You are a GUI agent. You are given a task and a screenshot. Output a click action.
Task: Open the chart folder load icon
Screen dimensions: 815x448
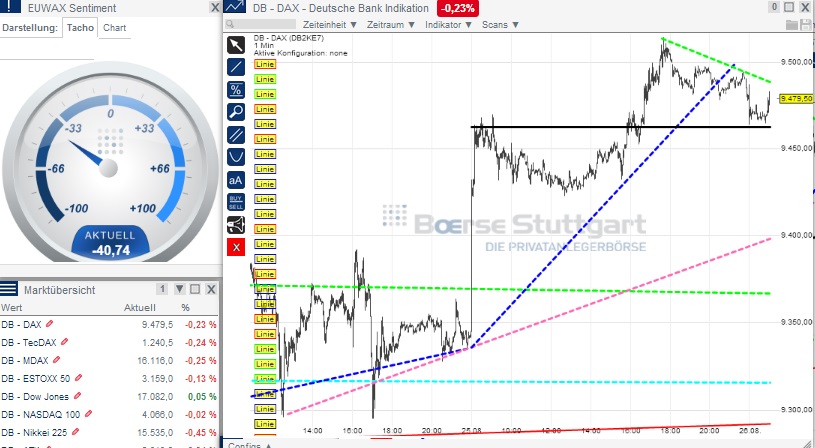point(792,24)
